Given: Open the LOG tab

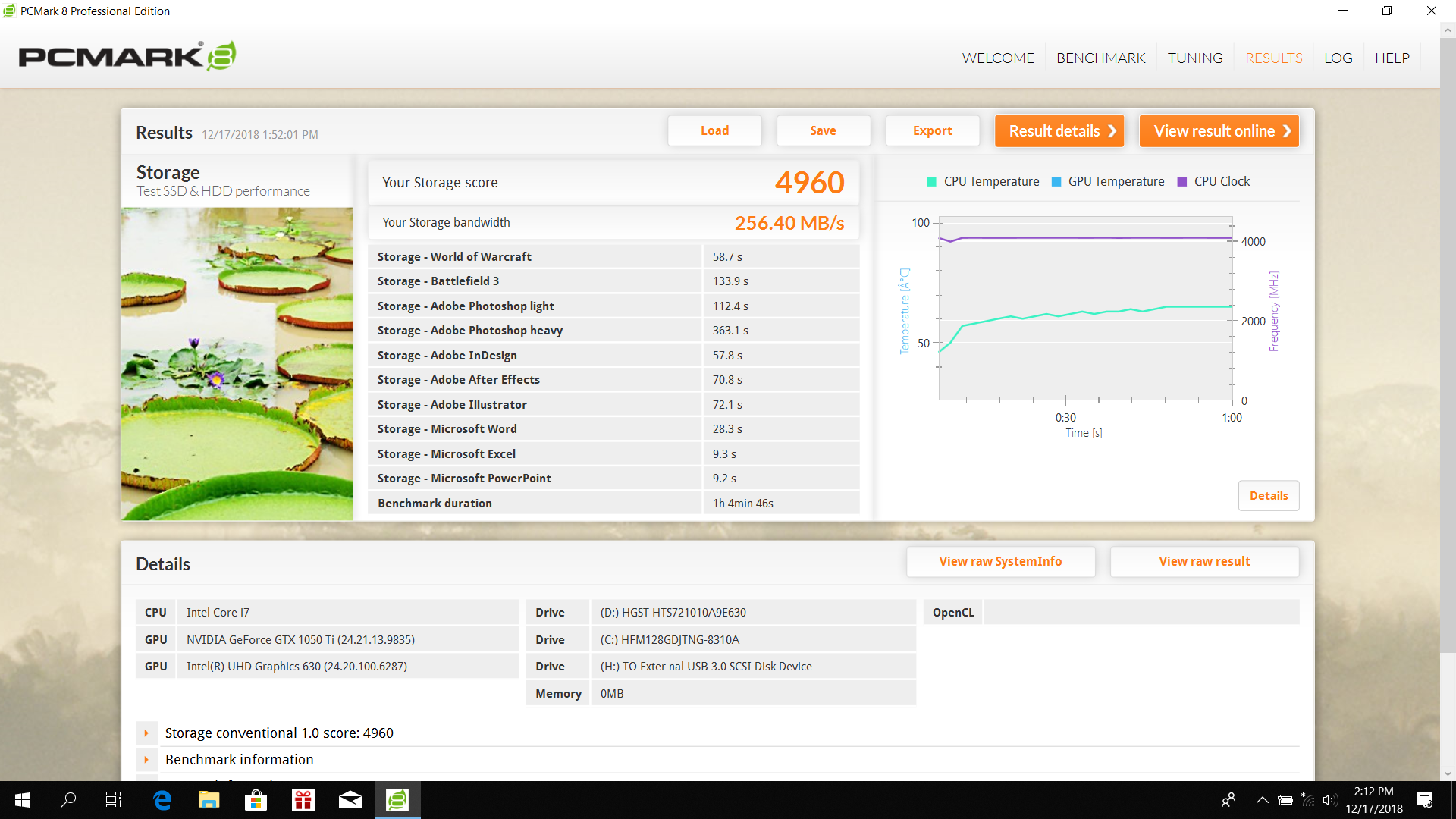Looking at the screenshot, I should 1338,58.
